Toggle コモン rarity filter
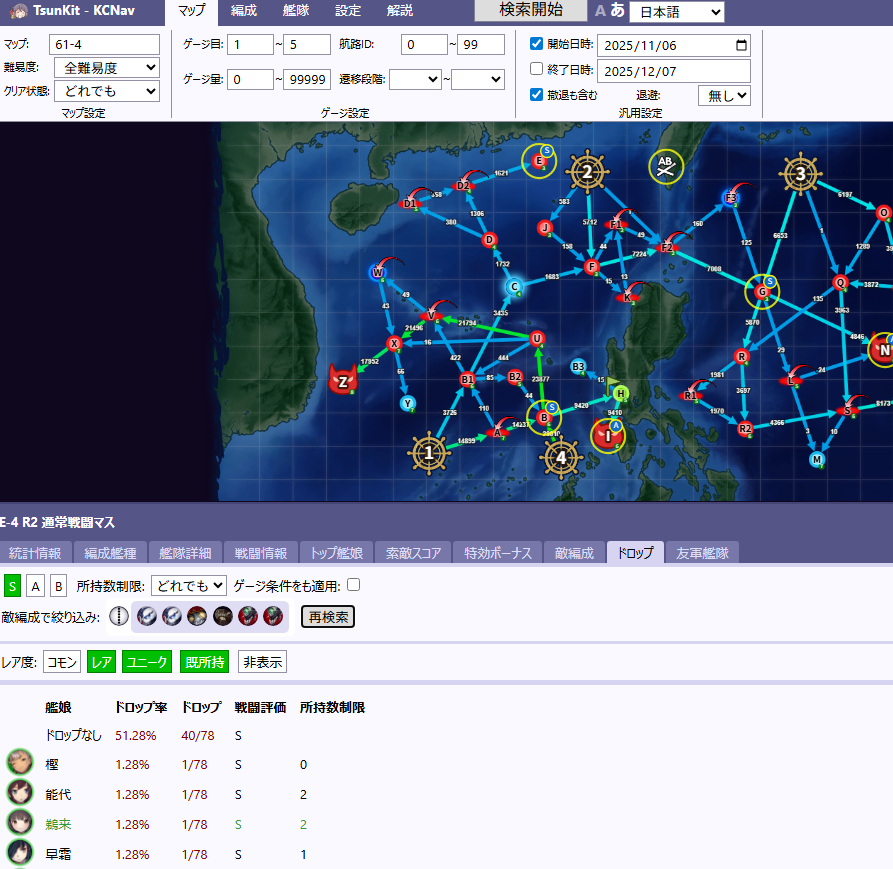 pos(62,662)
